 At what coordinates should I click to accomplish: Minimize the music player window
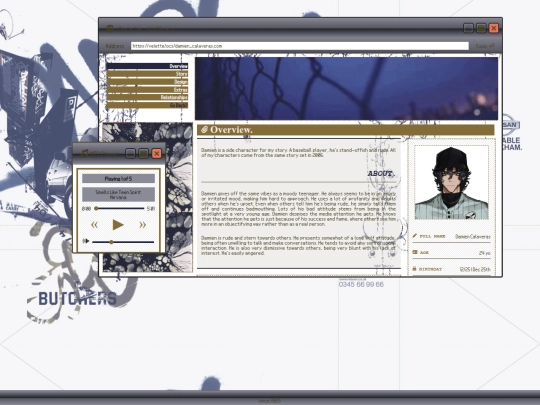pyautogui.click(x=131, y=153)
